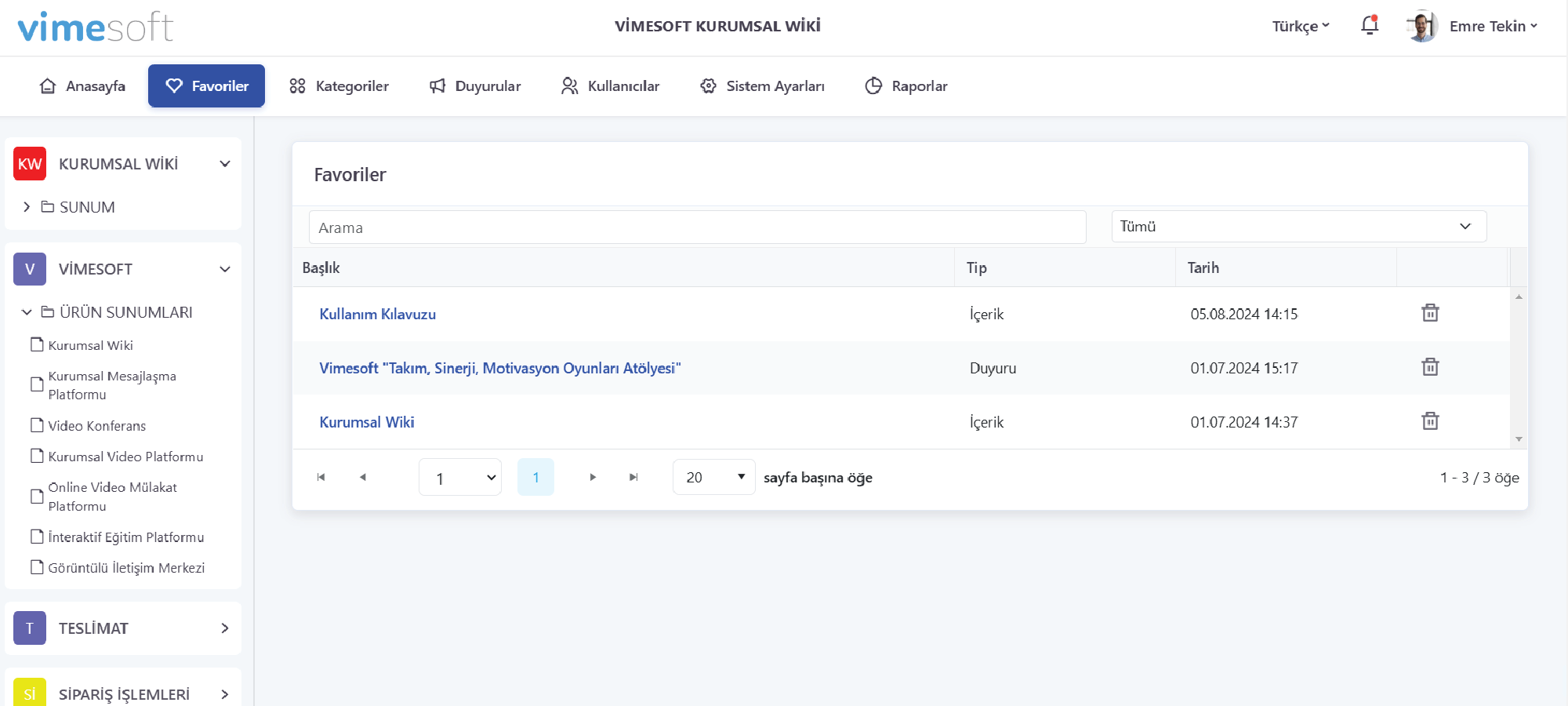
Task: Click the 01.07.2024 14:37 date cell
Action: (1244, 422)
